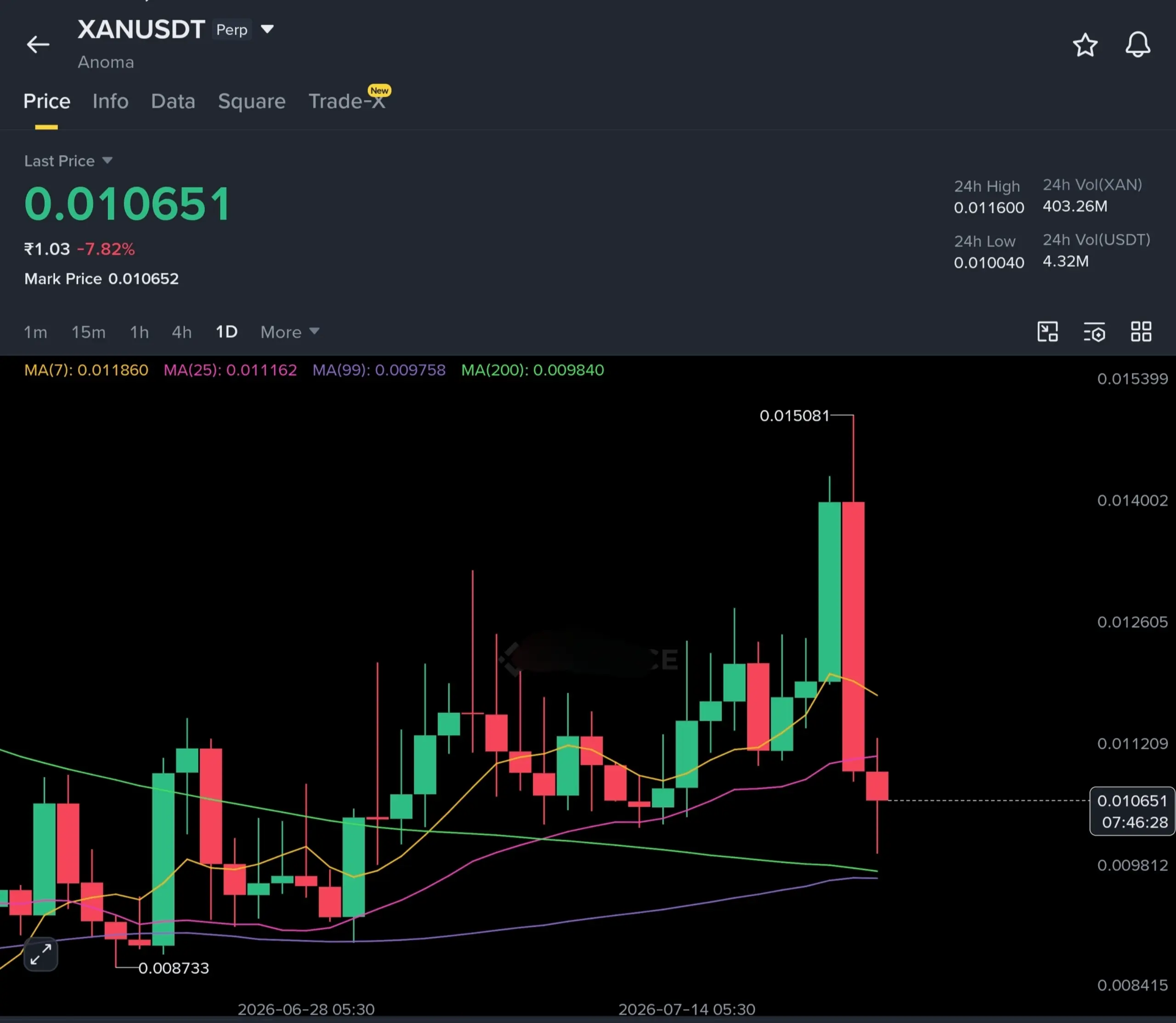Click the 0.015081 high price marker
1176x1023 pixels.
coord(794,416)
